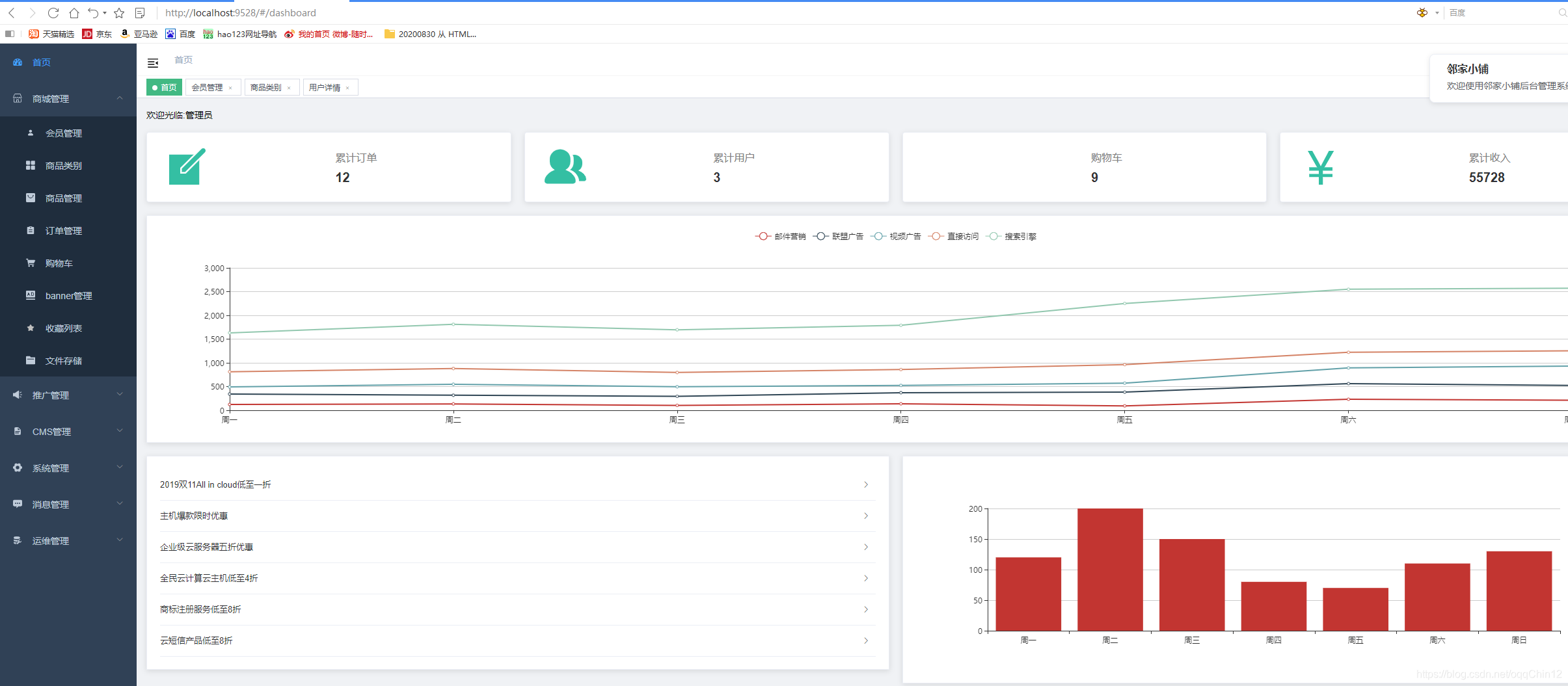Image resolution: width=1568 pixels, height=686 pixels.
Task: Click the browser address bar URL
Action: tap(241, 13)
